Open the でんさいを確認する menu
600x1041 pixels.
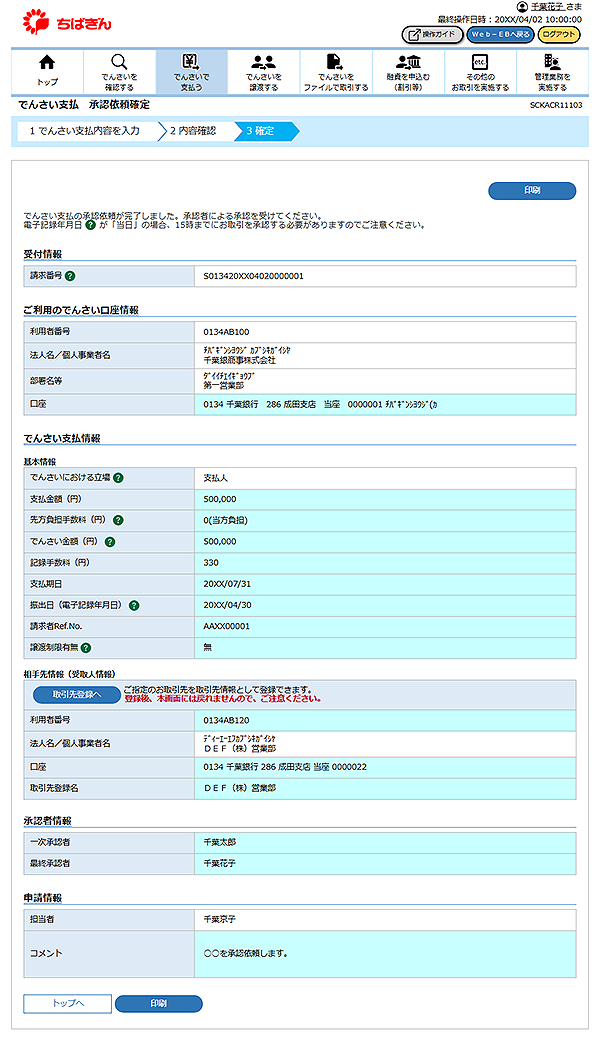click(x=119, y=72)
